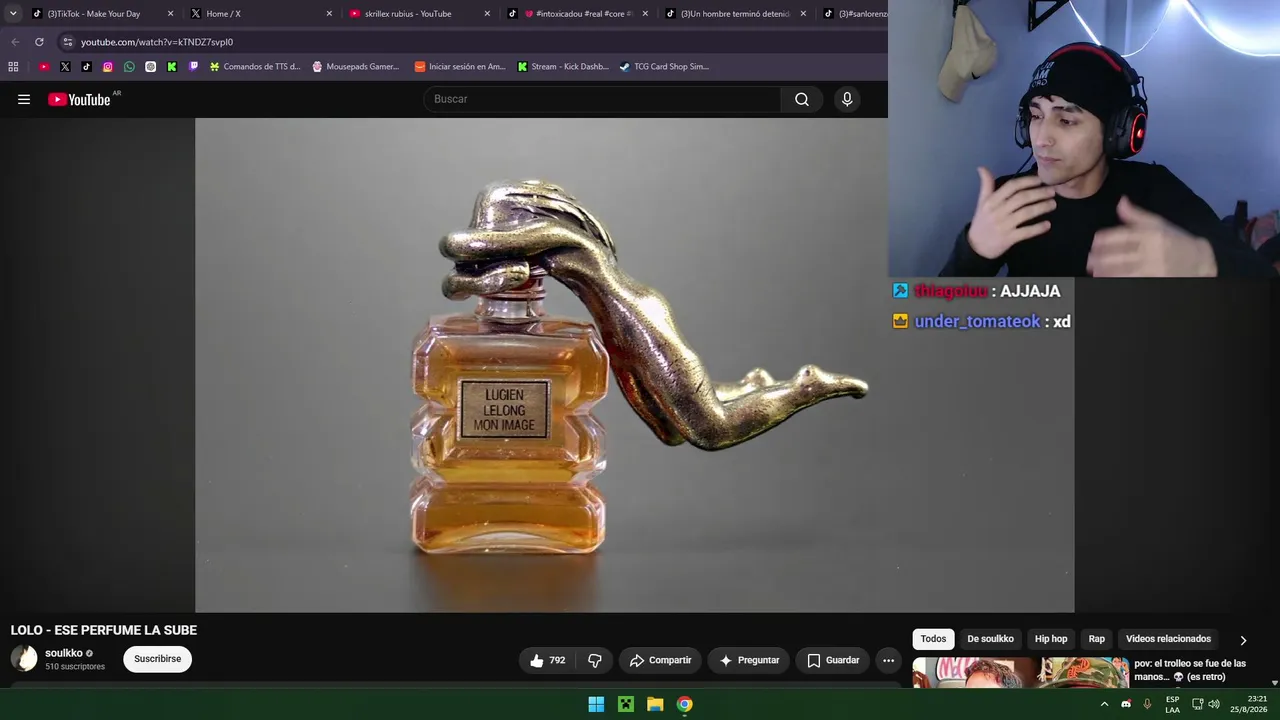This screenshot has height=720, width=1280.
Task: Like the video with thumbs up
Action: tap(548, 660)
